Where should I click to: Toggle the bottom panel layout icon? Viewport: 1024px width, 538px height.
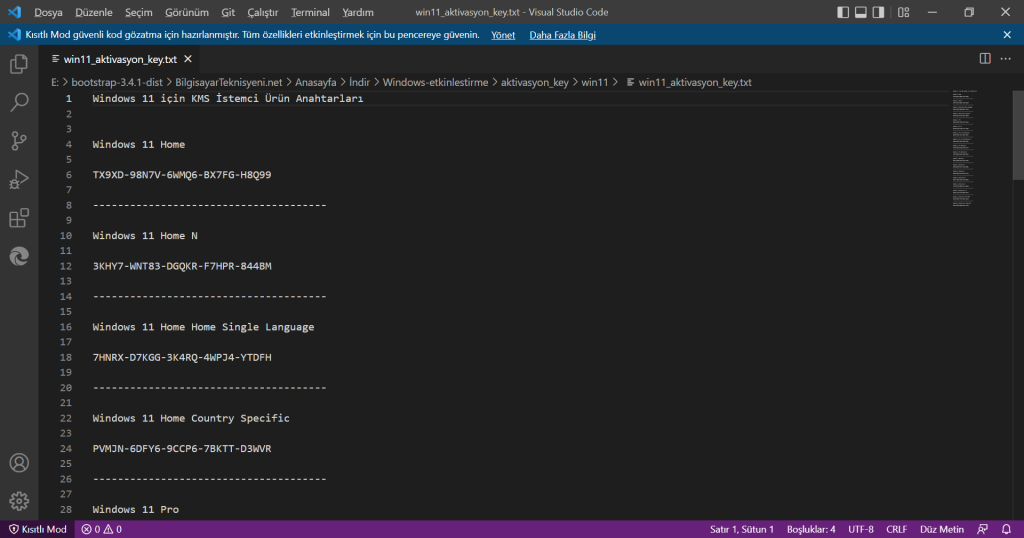861,12
